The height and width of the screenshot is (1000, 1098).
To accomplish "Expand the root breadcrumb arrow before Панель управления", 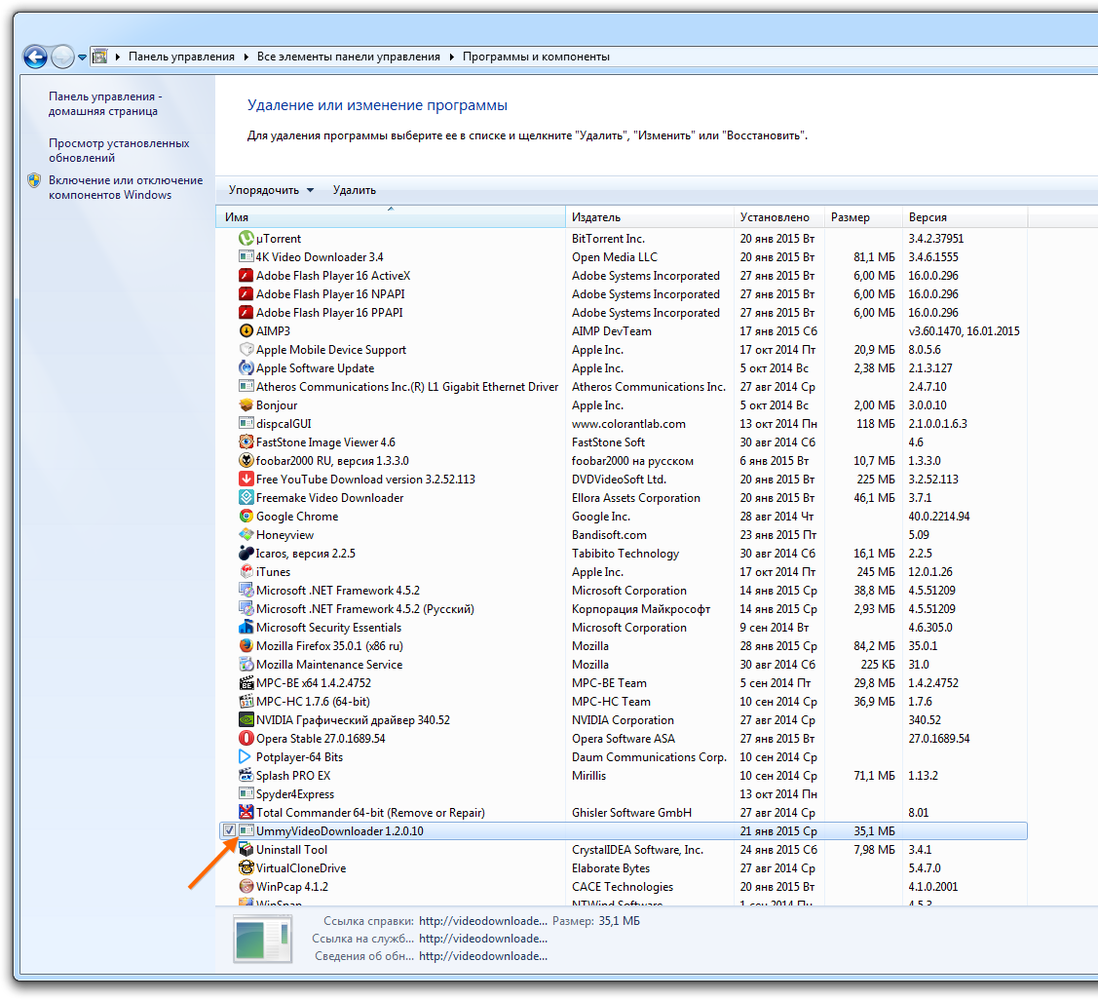I will coord(118,57).
